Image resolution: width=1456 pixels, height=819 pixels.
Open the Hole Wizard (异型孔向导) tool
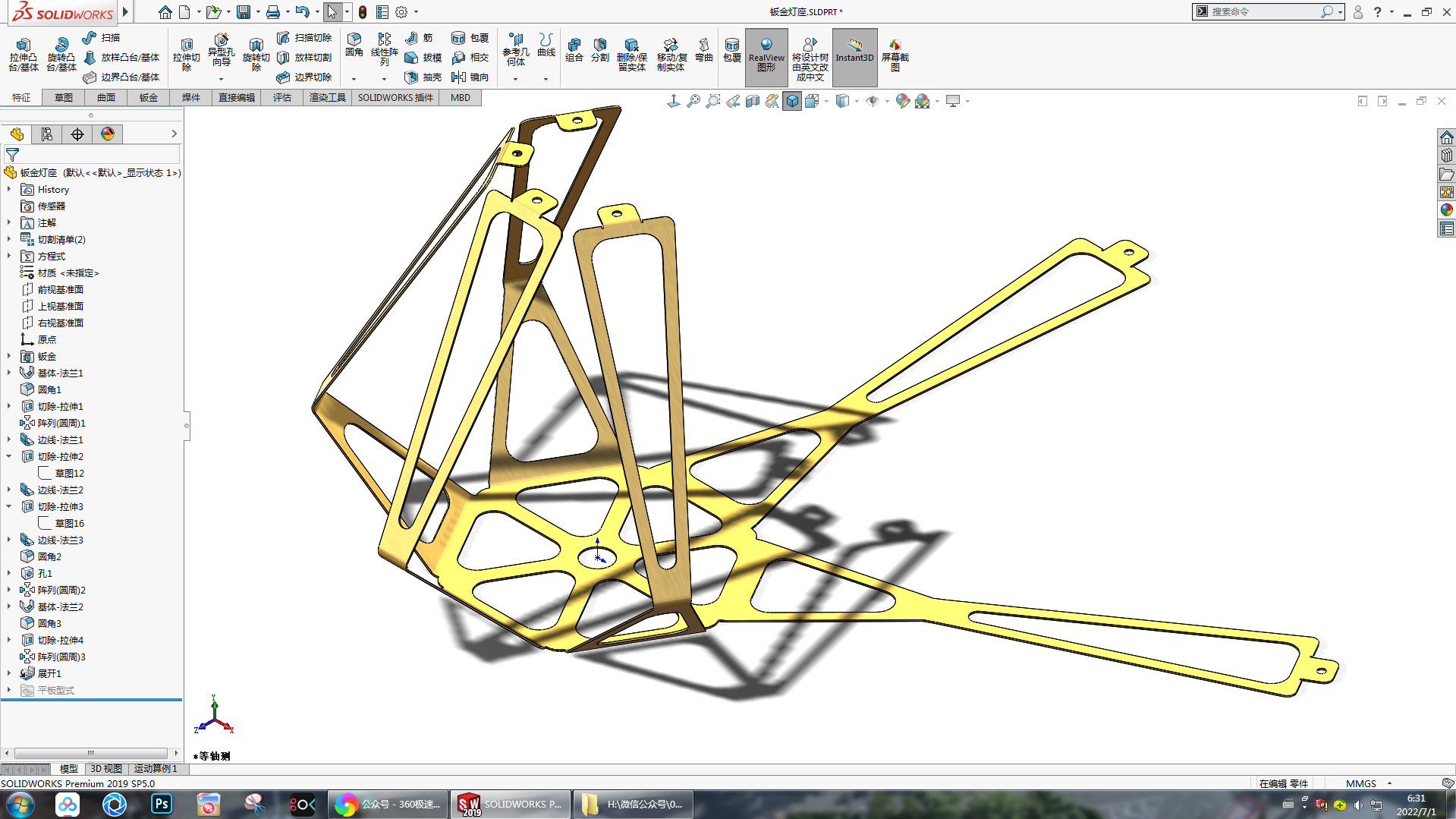tap(221, 50)
